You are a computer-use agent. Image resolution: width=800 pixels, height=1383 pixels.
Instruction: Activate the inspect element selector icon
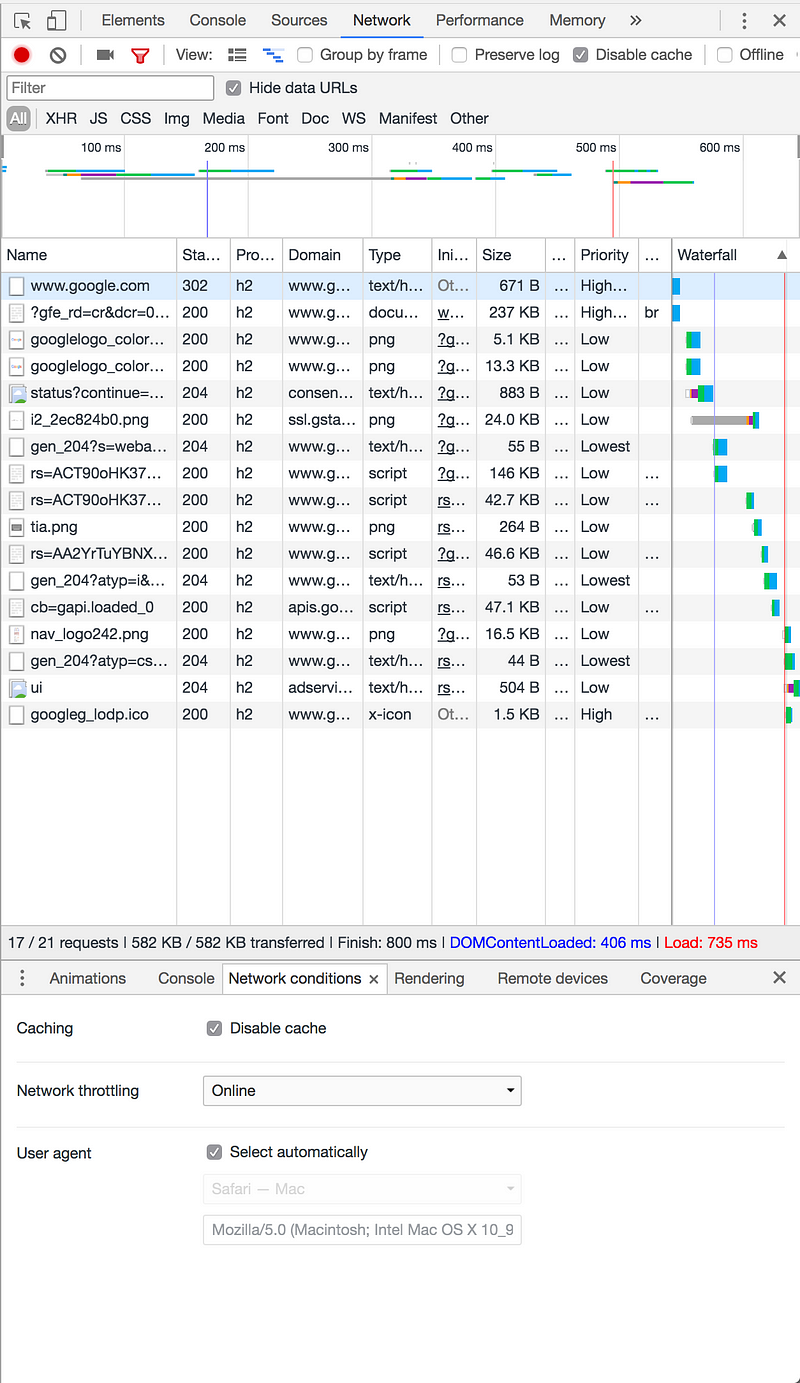(23, 20)
